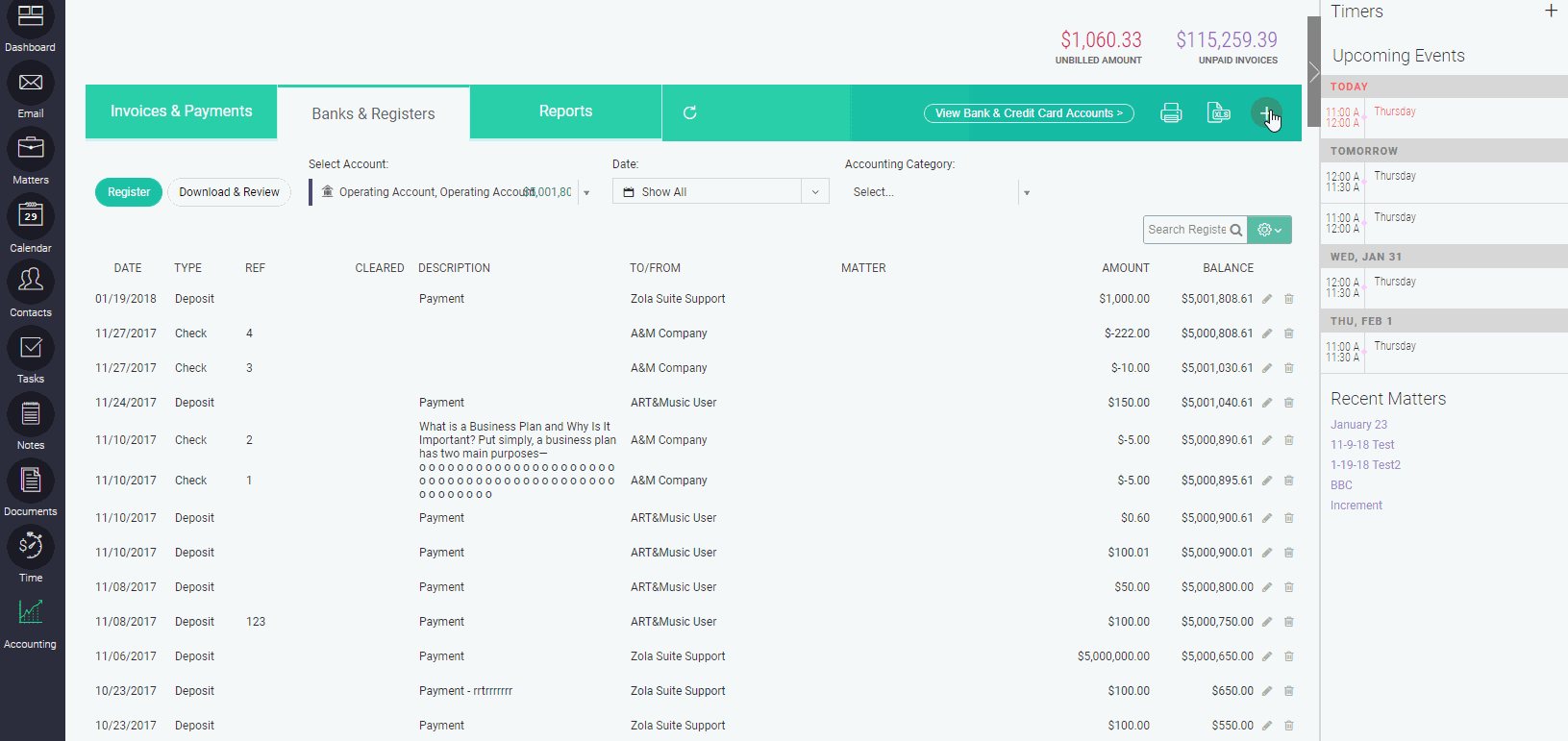Viewport: 1568px width, 741px height.
Task: Add a new timer with plus icon
Action: pyautogui.click(x=1551, y=11)
